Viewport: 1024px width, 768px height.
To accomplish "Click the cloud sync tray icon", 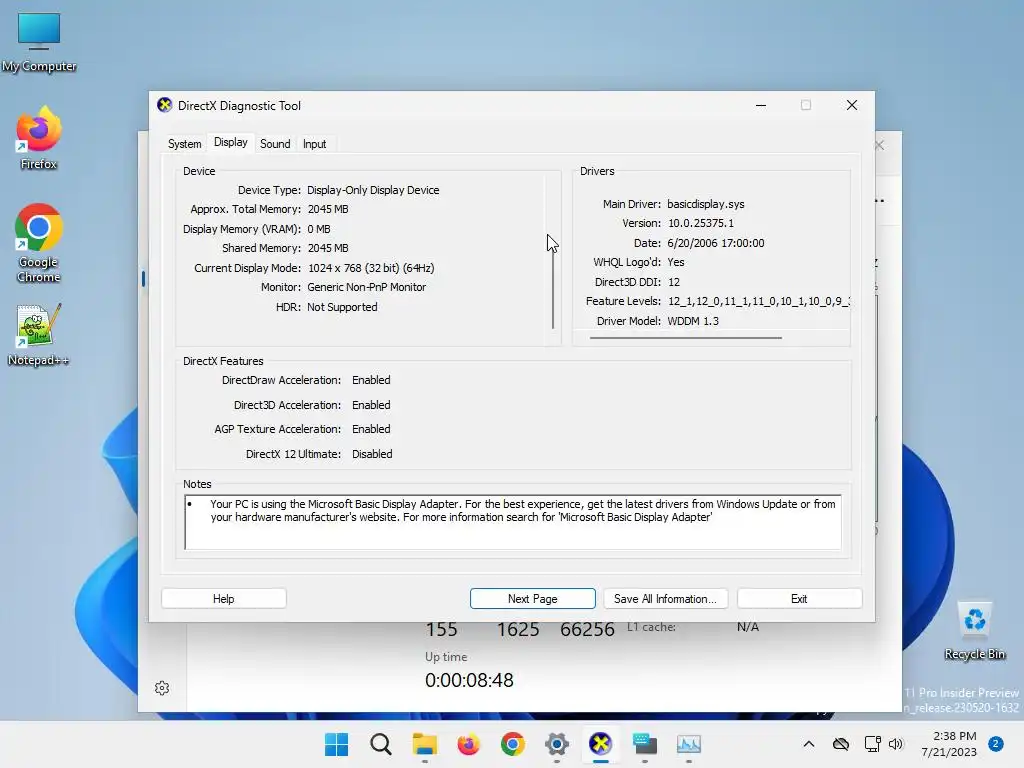I will pos(841,744).
